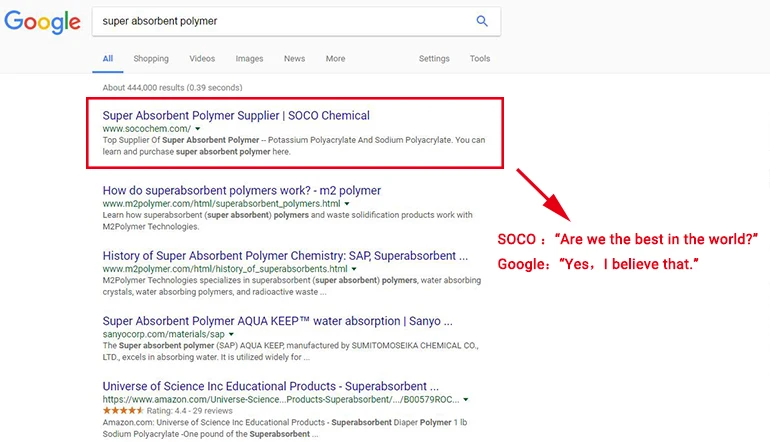Open 'Universe of Science Inc Educational Products' result
The width and height of the screenshot is (770, 442).
[x=271, y=387]
